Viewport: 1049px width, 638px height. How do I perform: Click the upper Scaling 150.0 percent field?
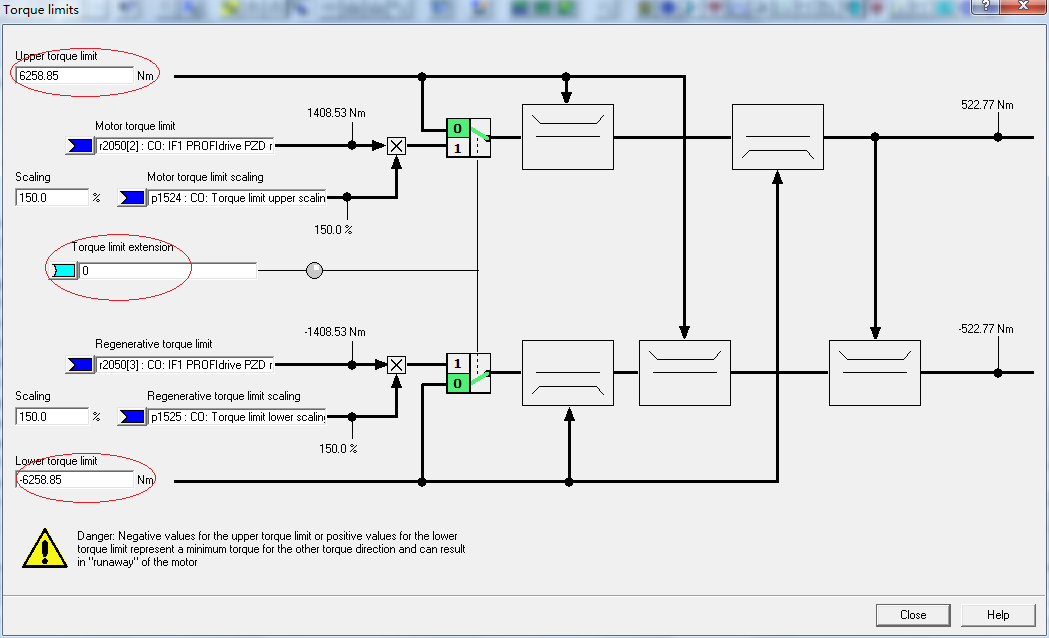click(x=52, y=197)
